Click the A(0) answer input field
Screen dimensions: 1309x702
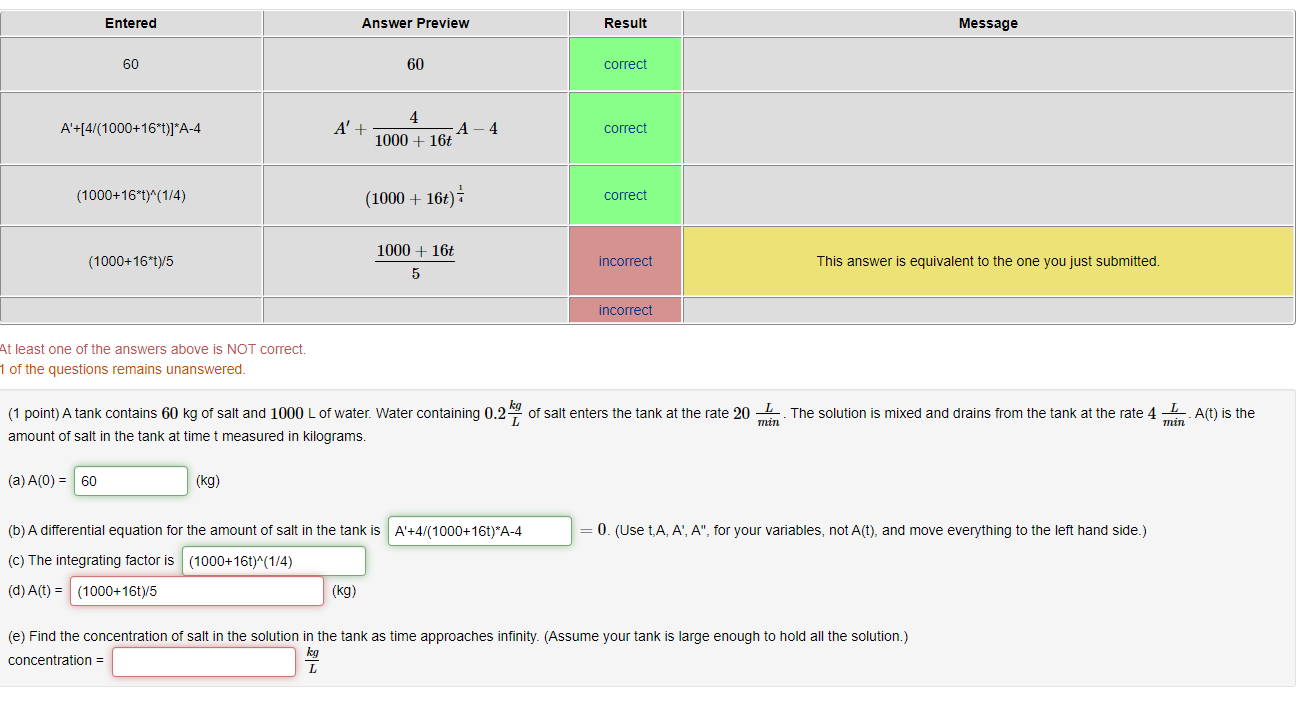(x=130, y=481)
